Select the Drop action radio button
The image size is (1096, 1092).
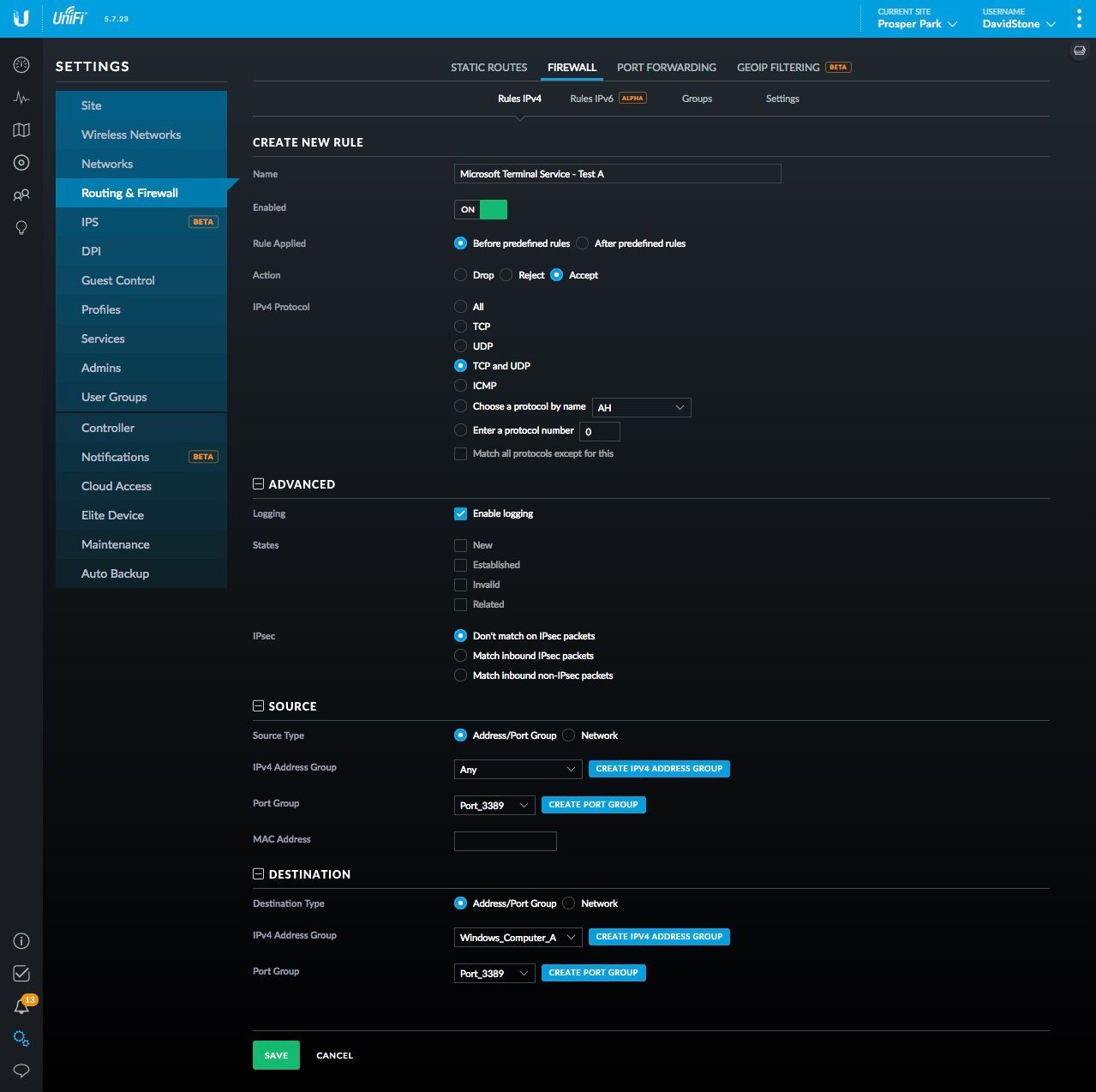(460, 275)
